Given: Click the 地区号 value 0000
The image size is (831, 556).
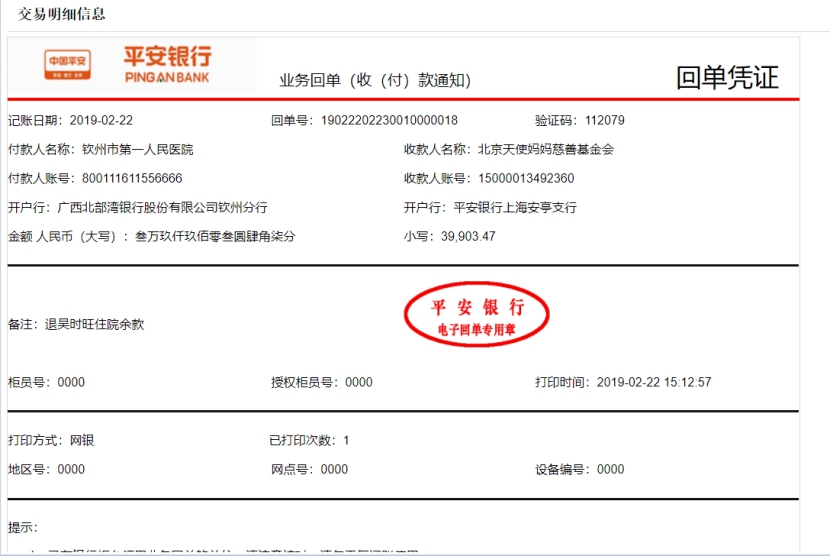Looking at the screenshot, I should pos(71,469).
